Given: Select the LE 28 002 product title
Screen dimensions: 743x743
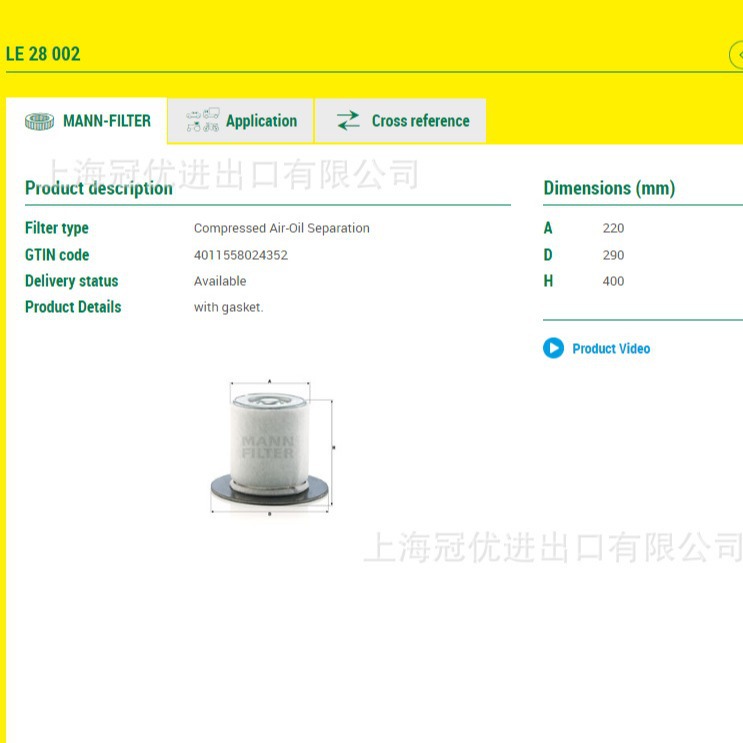Looking at the screenshot, I should (43, 54).
